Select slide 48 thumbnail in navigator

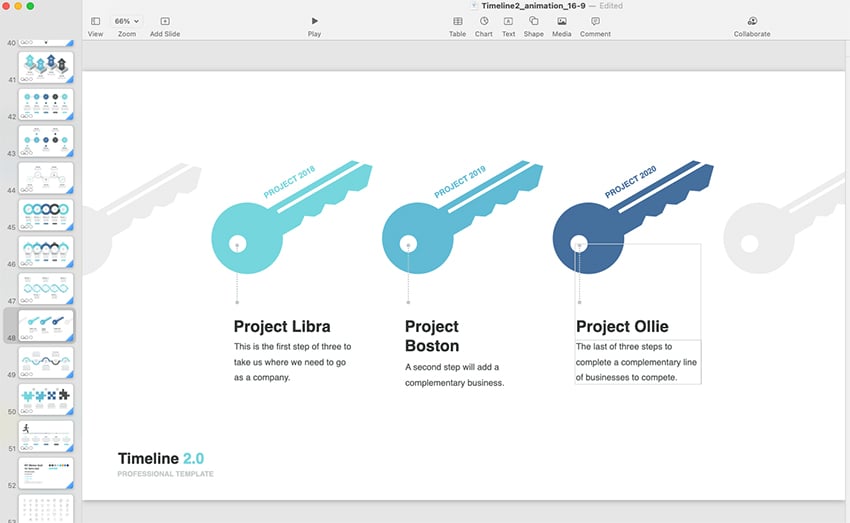46,325
